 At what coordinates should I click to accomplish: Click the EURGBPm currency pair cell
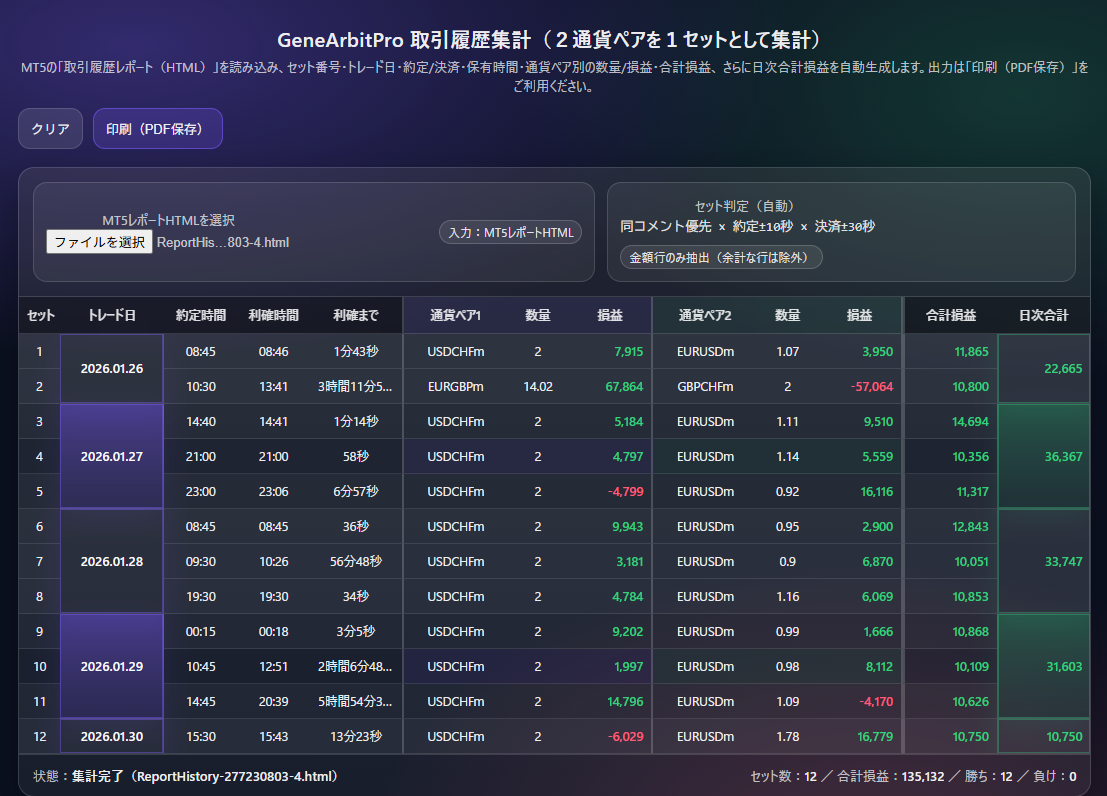tap(455, 386)
